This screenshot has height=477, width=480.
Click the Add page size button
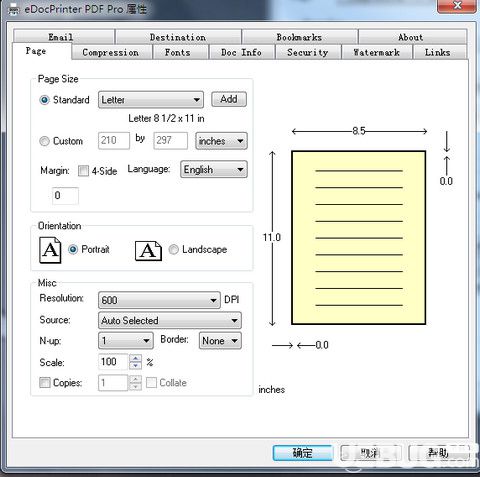click(229, 99)
